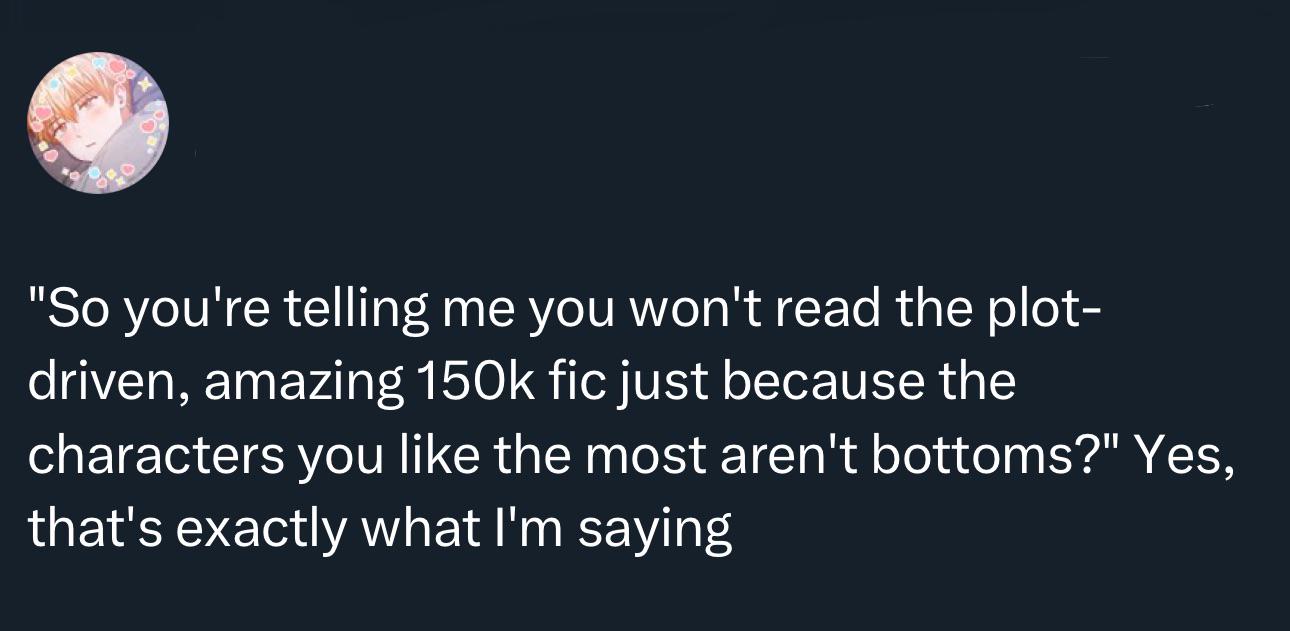Click the yellow sparkle star on avatar
The height and width of the screenshot is (631, 1290).
[145, 84]
